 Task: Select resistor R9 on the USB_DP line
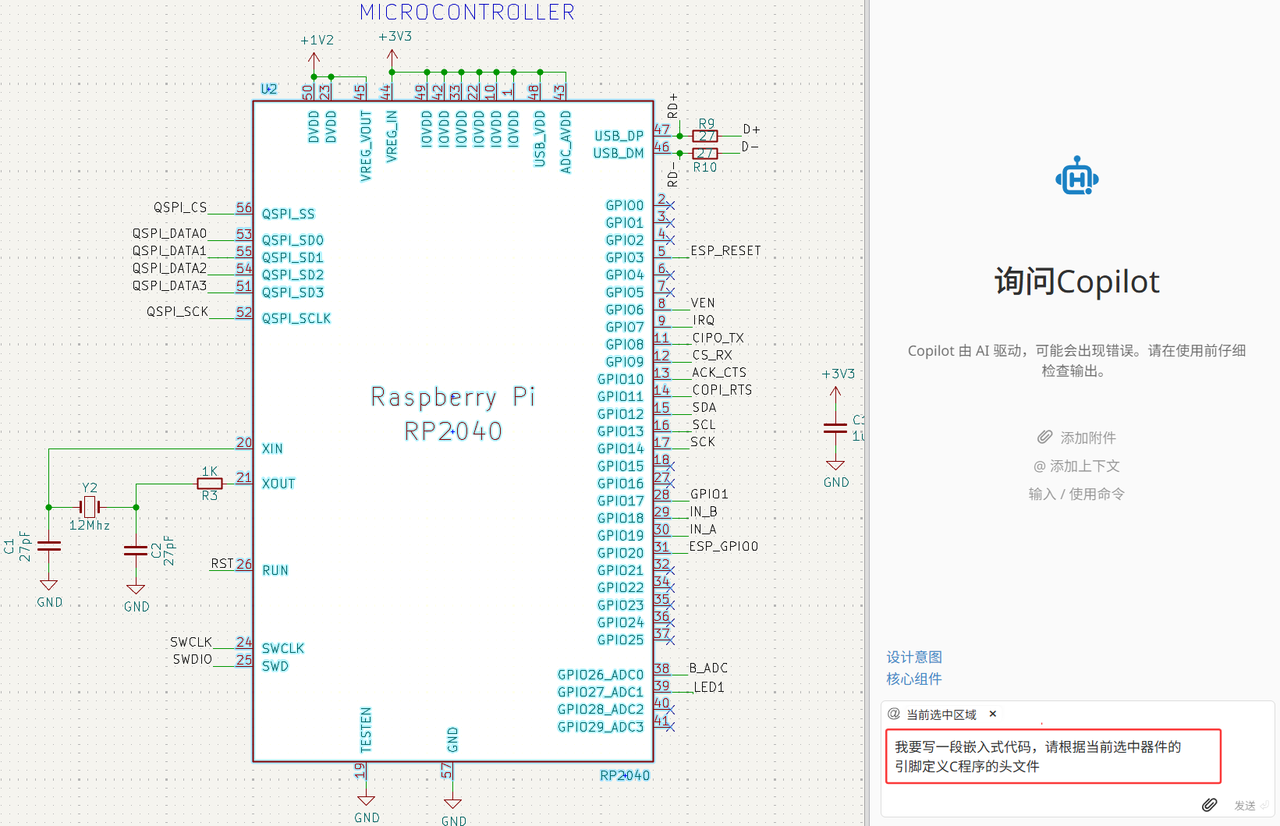pos(705,135)
